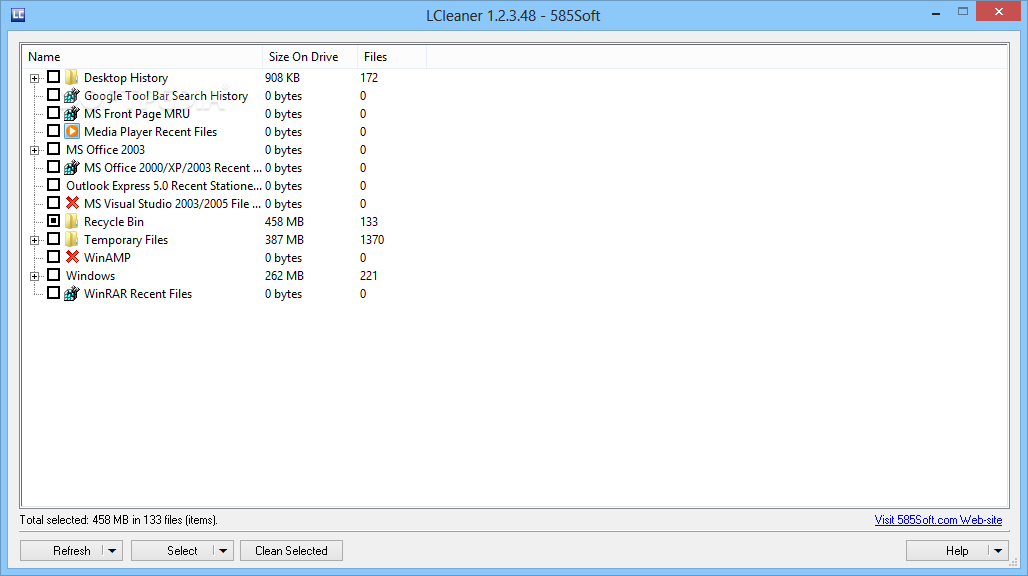Image resolution: width=1028 pixels, height=576 pixels.
Task: Open the Visit 585Soft.com Web-site link
Action: click(938, 520)
